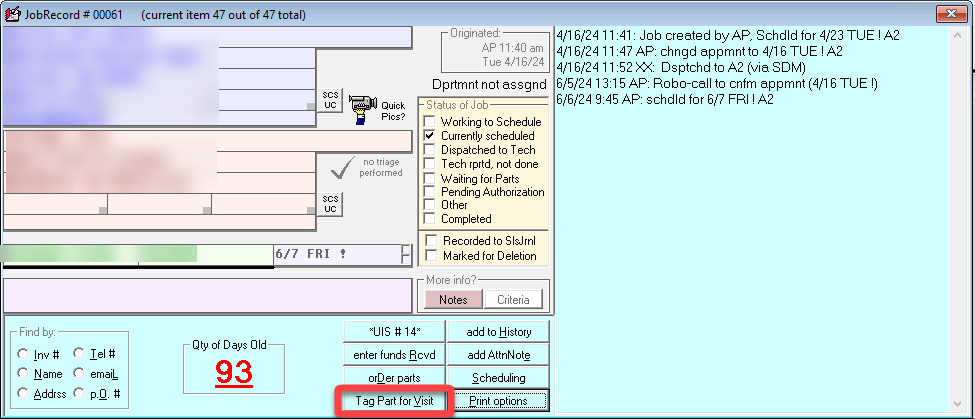Switch to the Criteria tab

click(513, 299)
